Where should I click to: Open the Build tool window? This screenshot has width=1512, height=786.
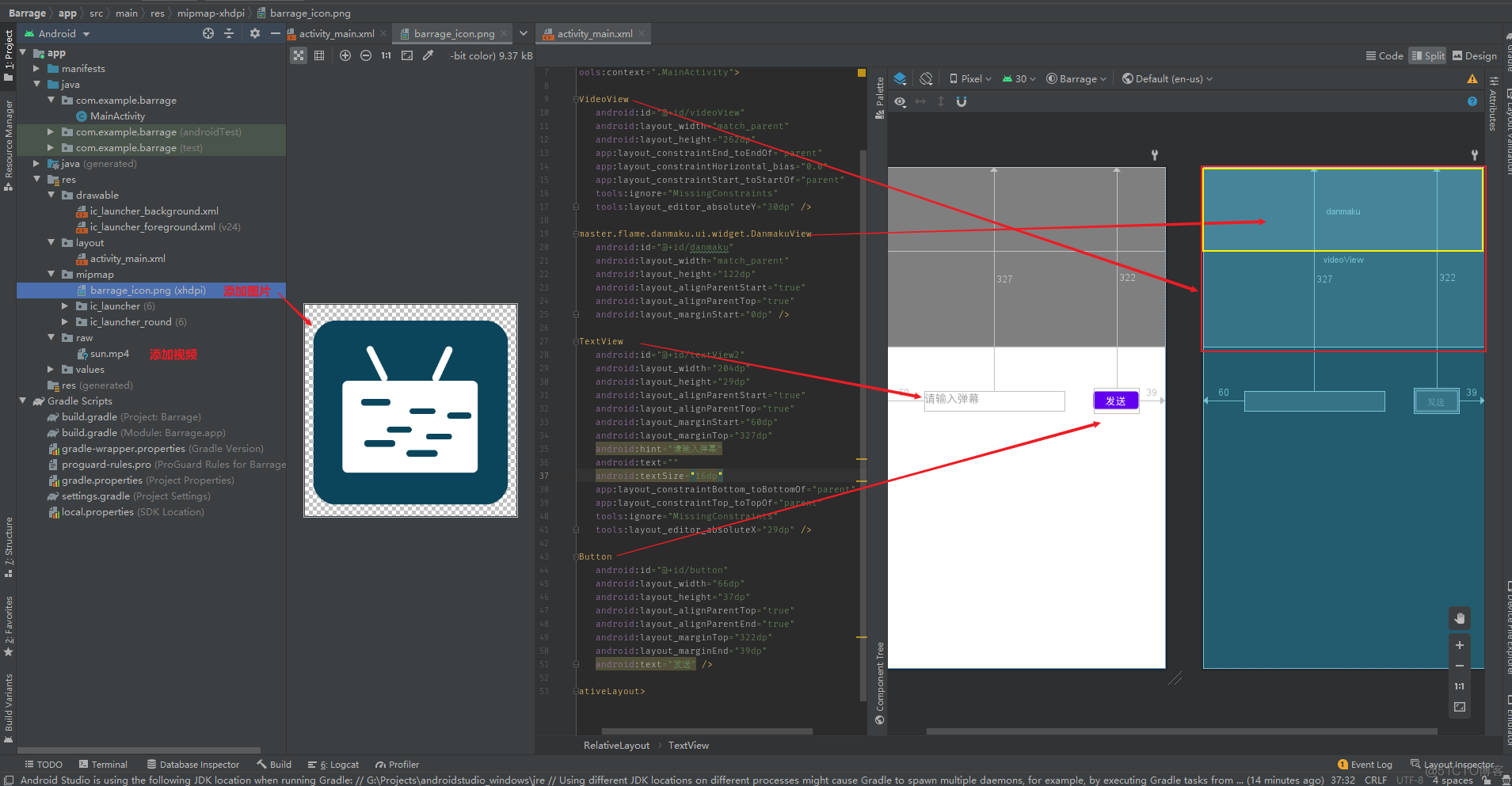point(274,765)
